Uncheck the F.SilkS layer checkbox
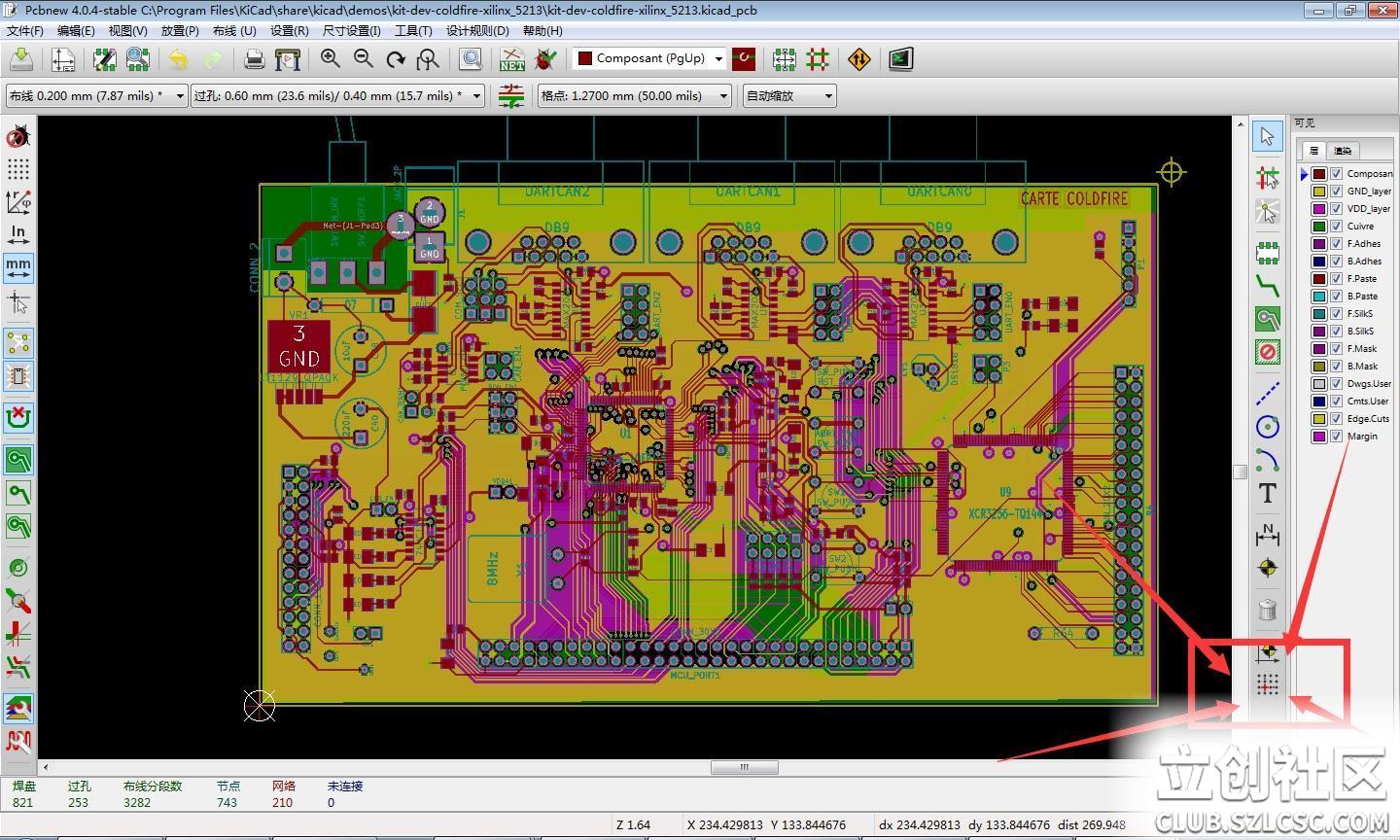This screenshot has width=1400, height=840. tap(1337, 314)
